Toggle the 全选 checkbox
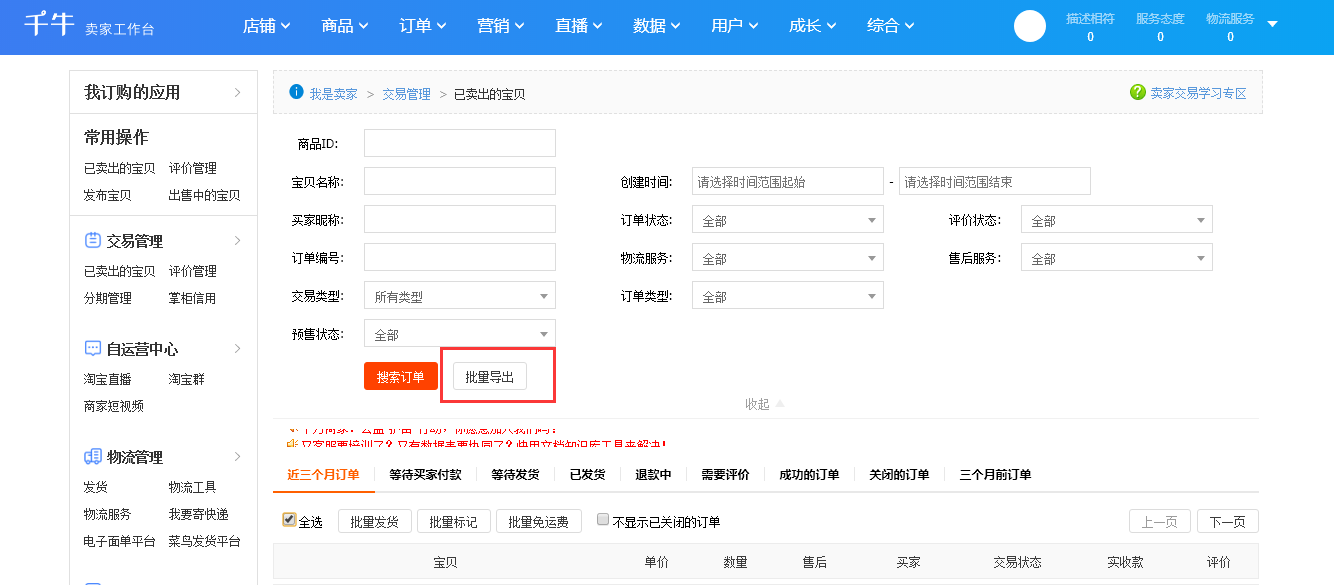The width and height of the screenshot is (1334, 585). tap(290, 520)
